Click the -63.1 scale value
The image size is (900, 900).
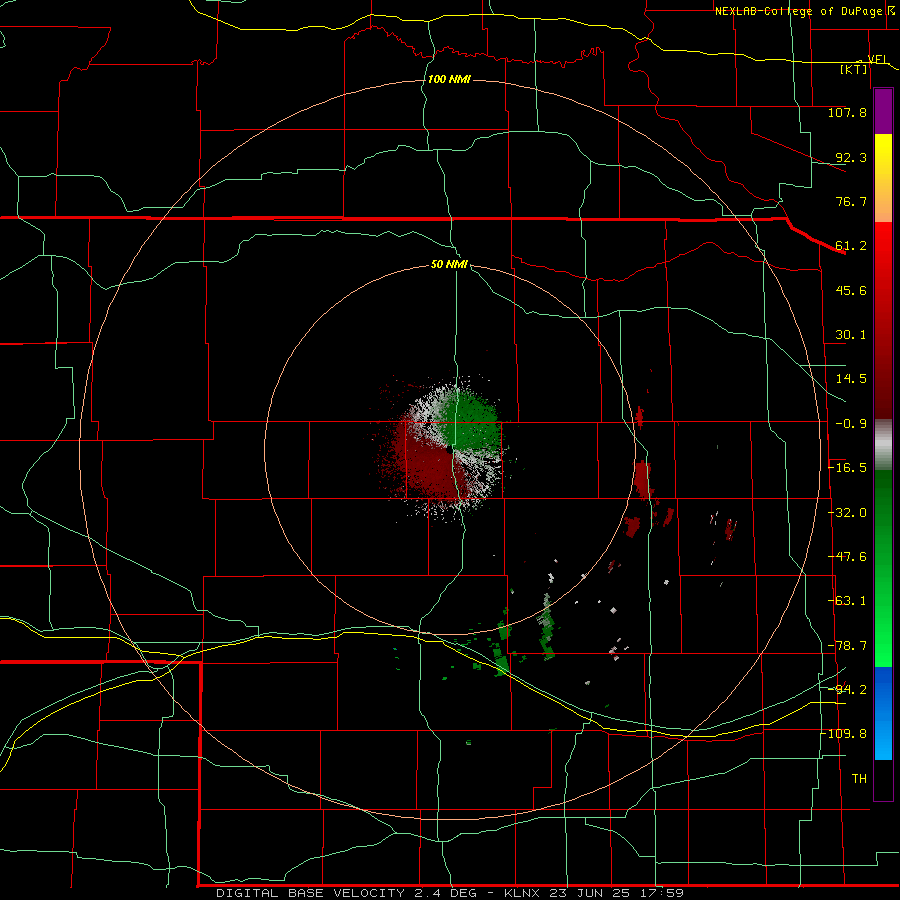pos(847,601)
